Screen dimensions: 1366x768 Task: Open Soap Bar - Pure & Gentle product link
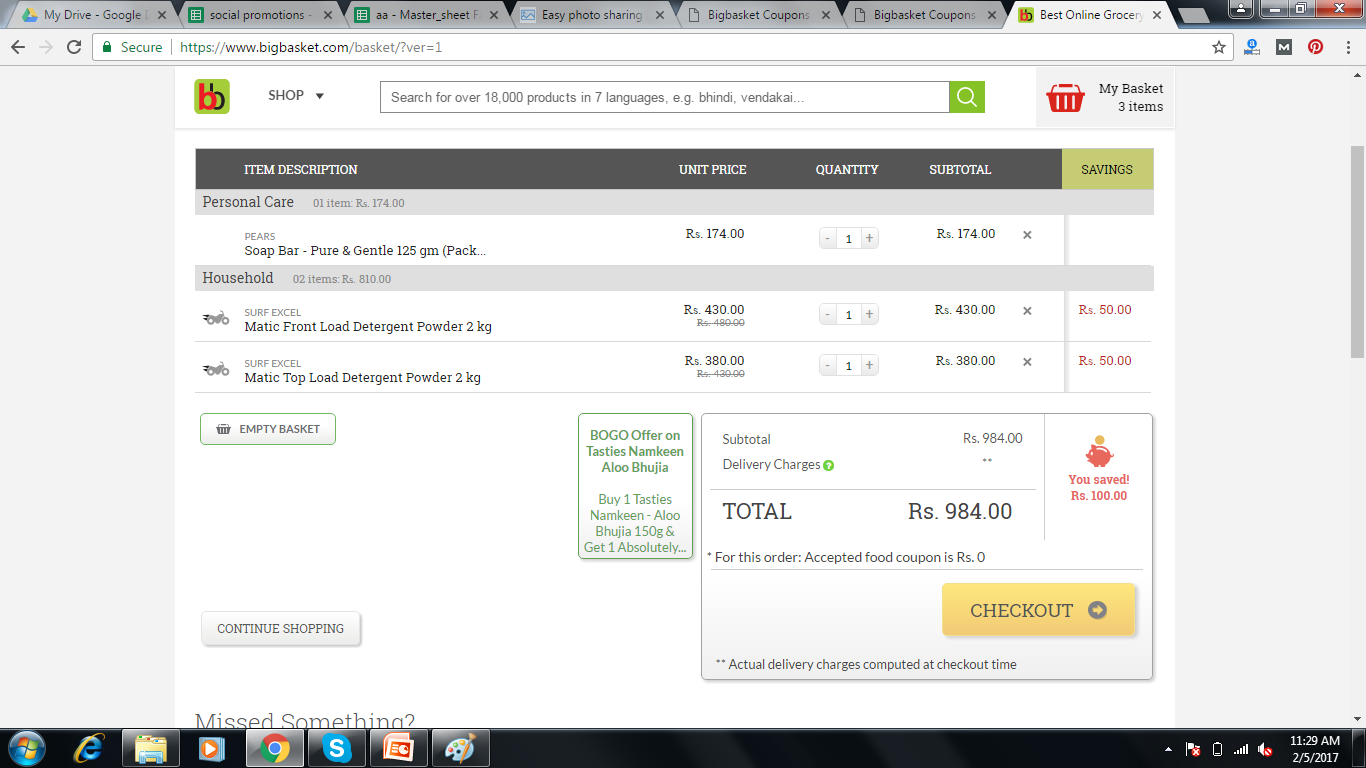pos(365,251)
